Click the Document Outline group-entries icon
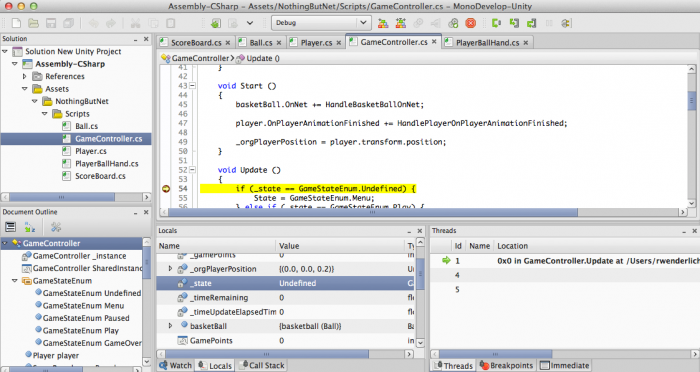Viewport: 700px width, 372px height. point(11,227)
